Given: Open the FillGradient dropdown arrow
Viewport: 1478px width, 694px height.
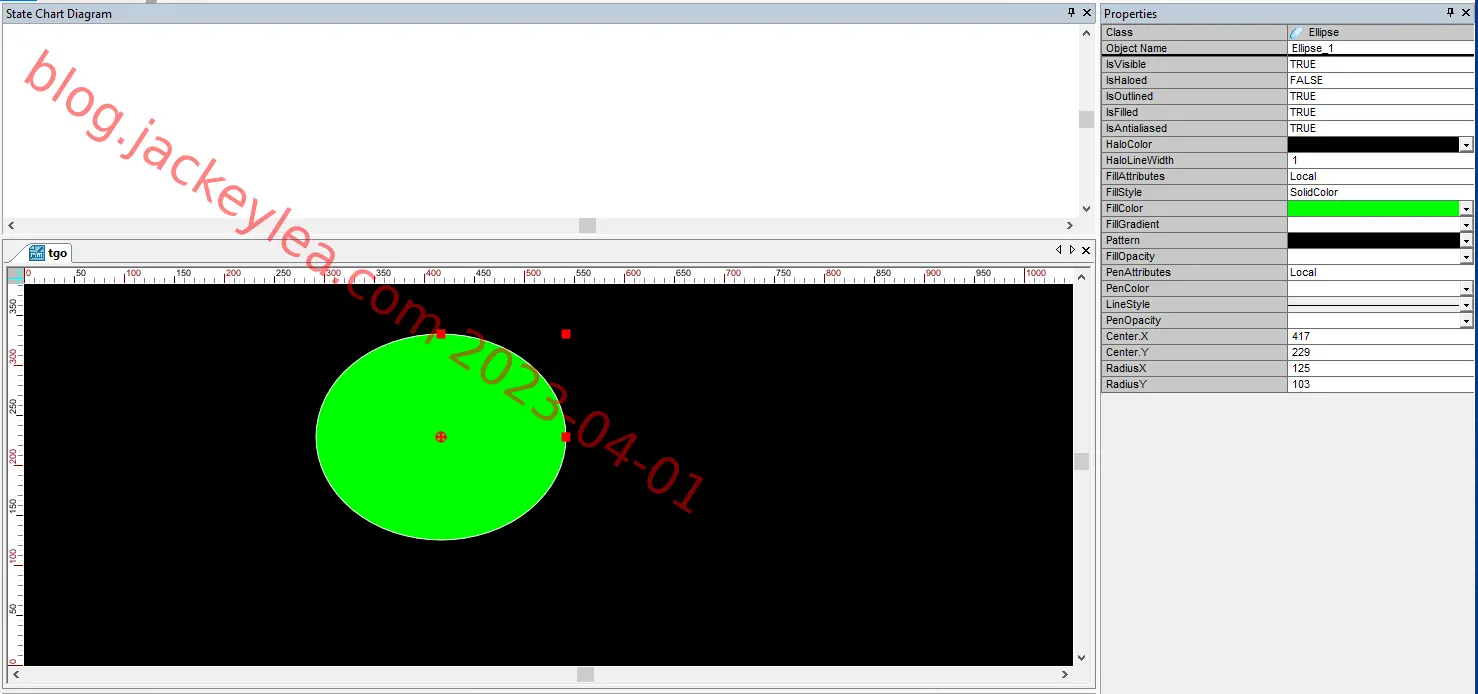Looking at the screenshot, I should point(1466,225).
